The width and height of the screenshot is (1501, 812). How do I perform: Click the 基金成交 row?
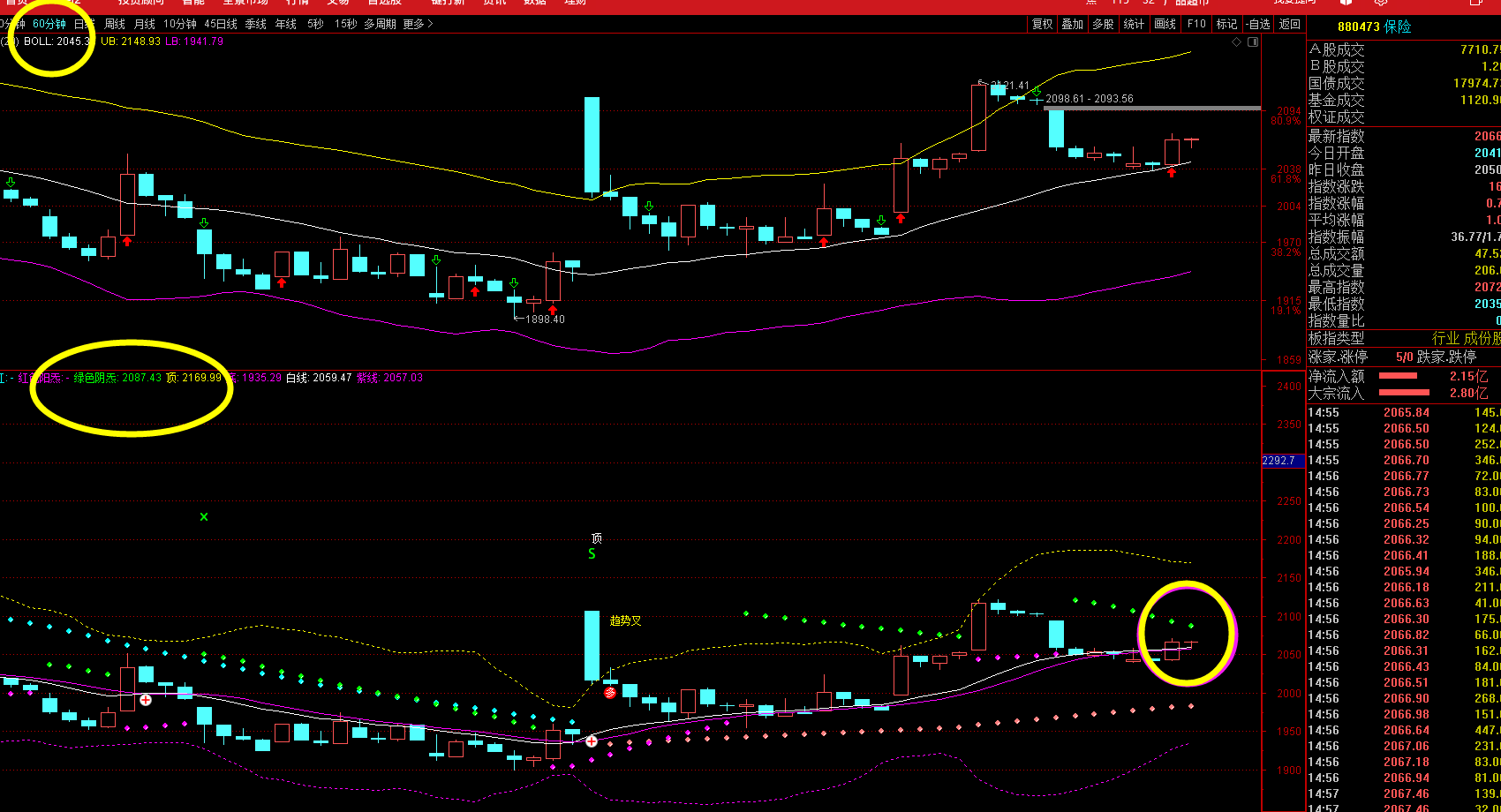(x=1404, y=100)
